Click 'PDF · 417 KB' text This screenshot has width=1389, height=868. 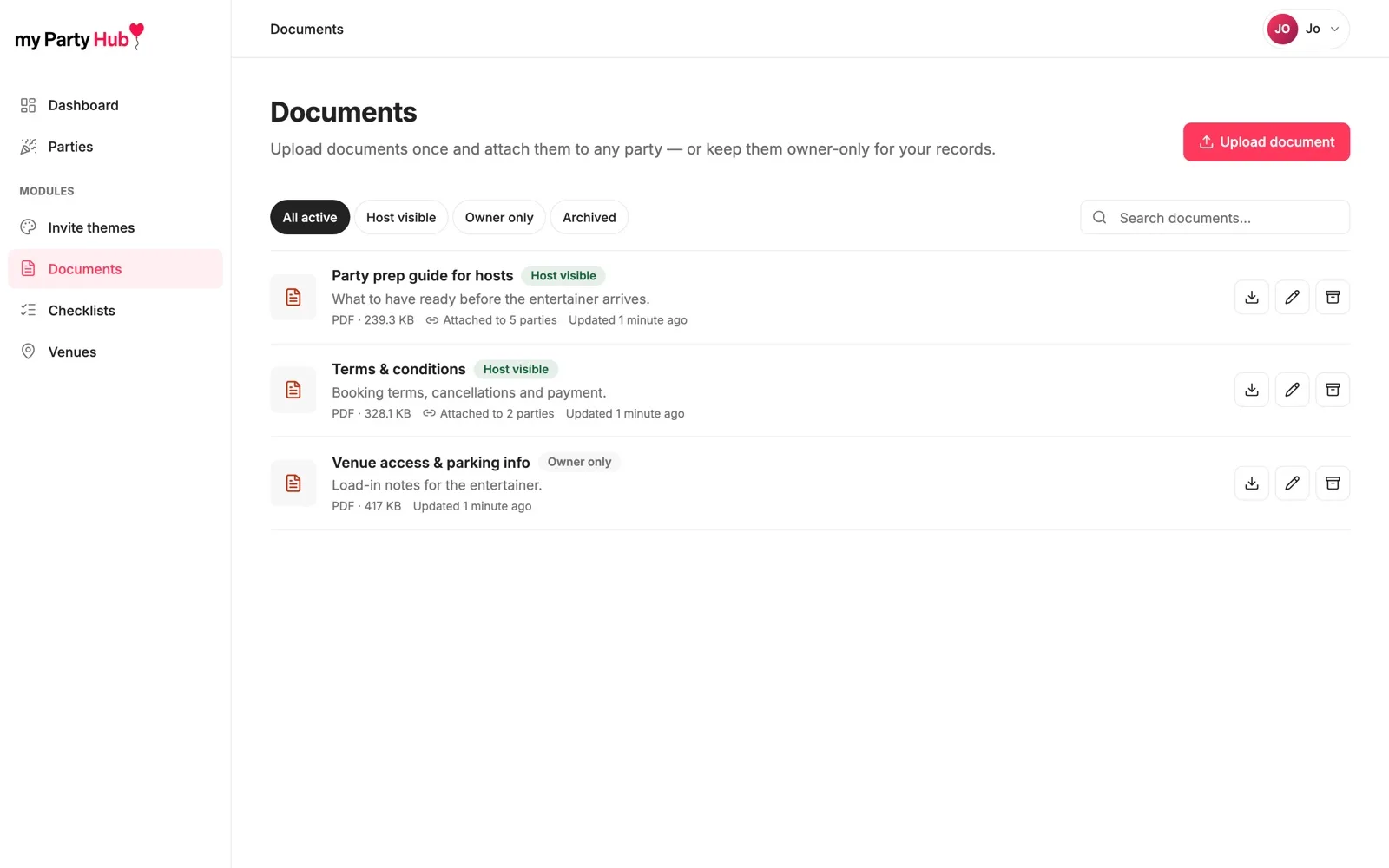[x=366, y=506]
